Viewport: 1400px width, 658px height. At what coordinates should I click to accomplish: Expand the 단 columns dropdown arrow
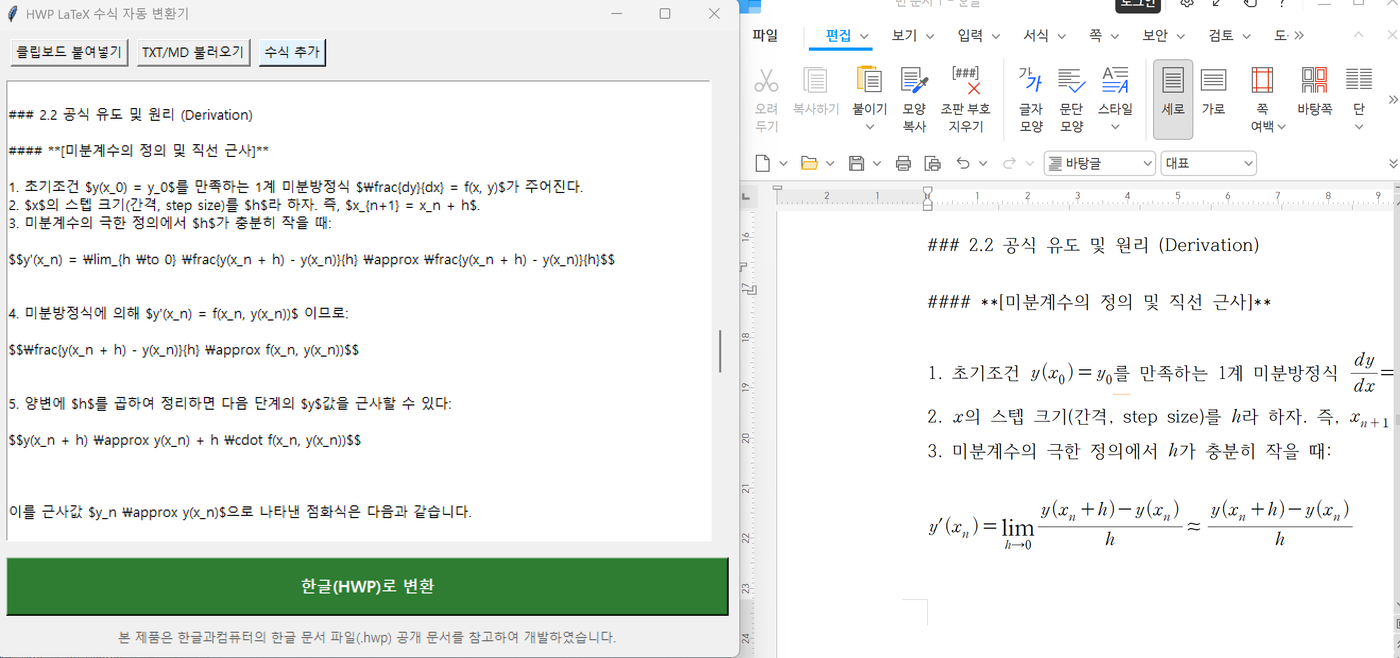coord(1359,127)
